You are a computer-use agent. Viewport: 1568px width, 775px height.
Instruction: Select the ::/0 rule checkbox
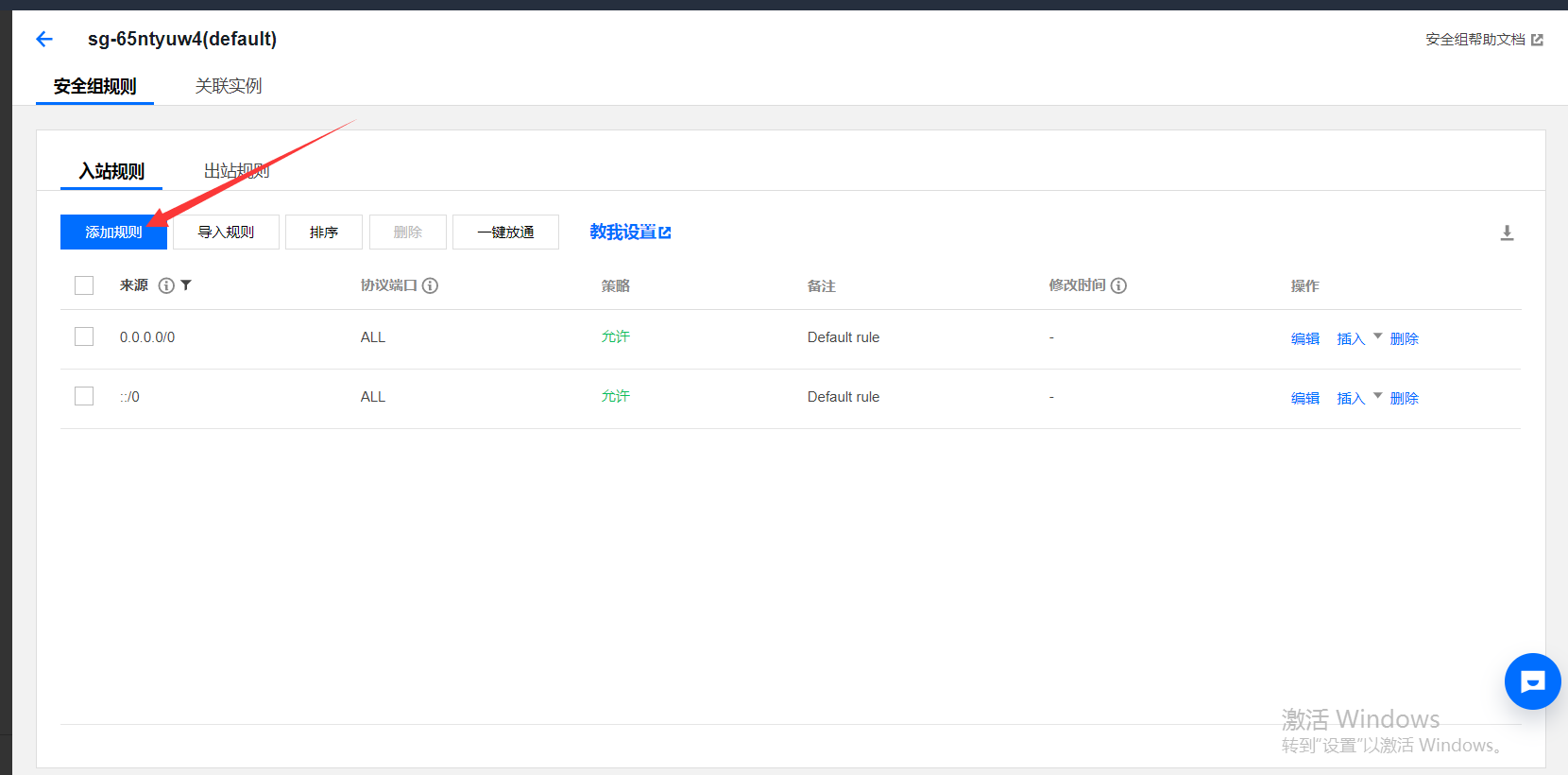click(x=84, y=396)
